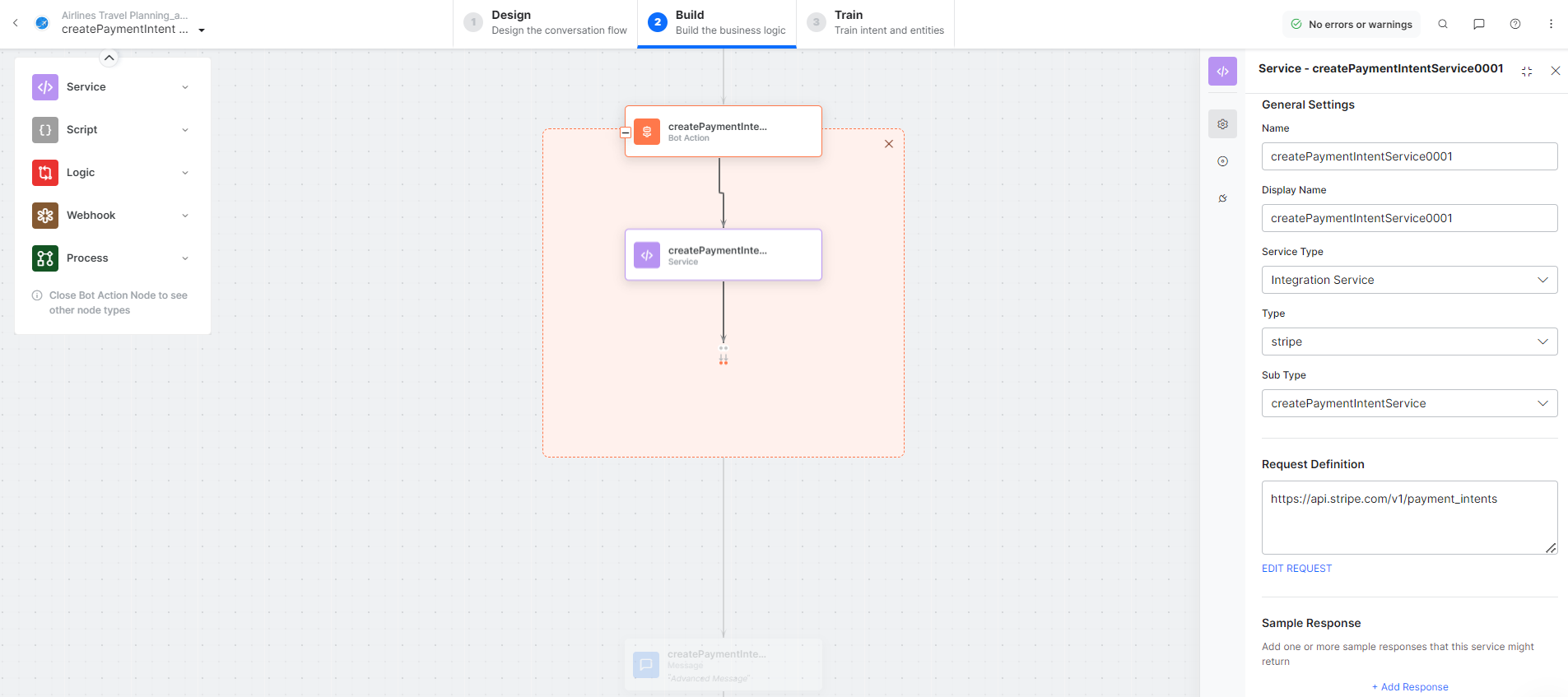Click the Add Response link
This screenshot has height=697, width=1568.
(x=1409, y=687)
